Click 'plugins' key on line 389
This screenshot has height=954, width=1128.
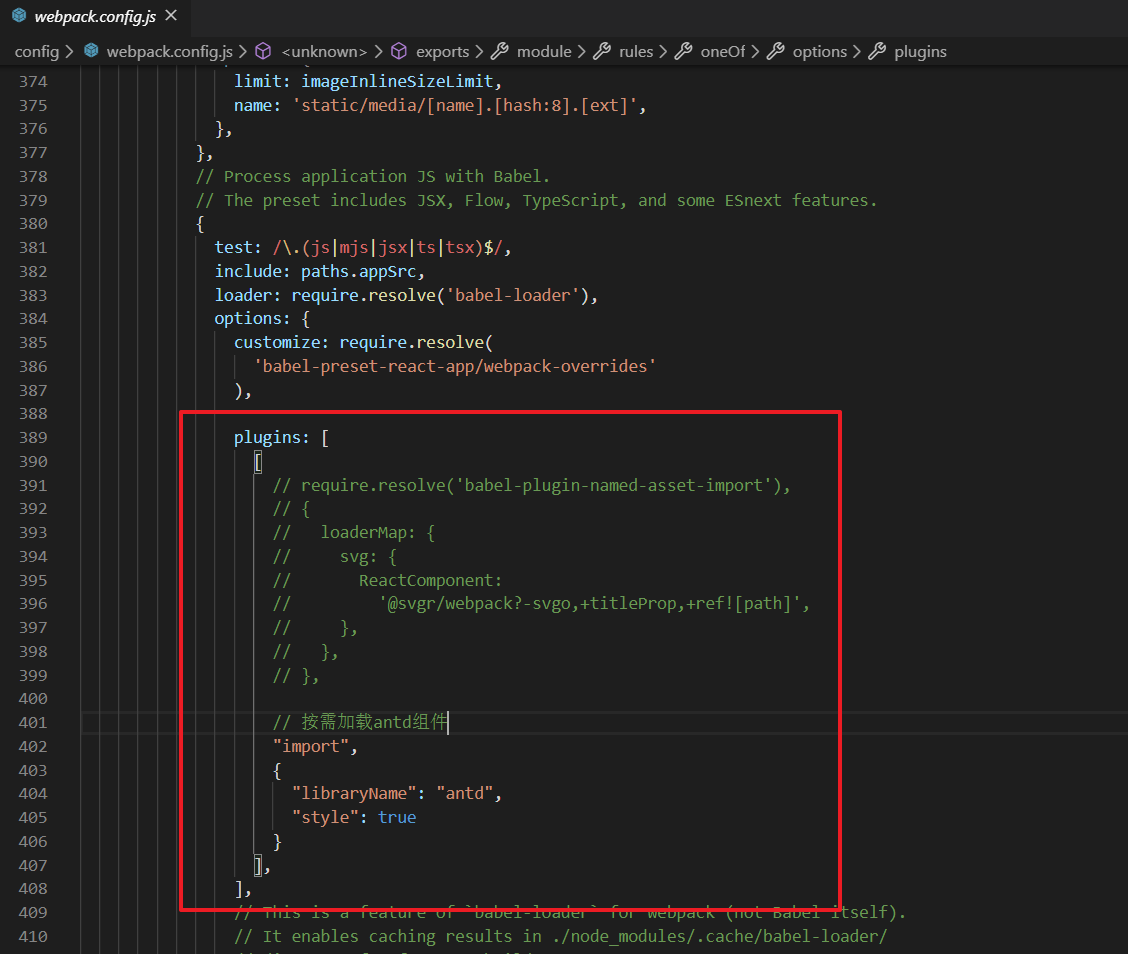(267, 437)
